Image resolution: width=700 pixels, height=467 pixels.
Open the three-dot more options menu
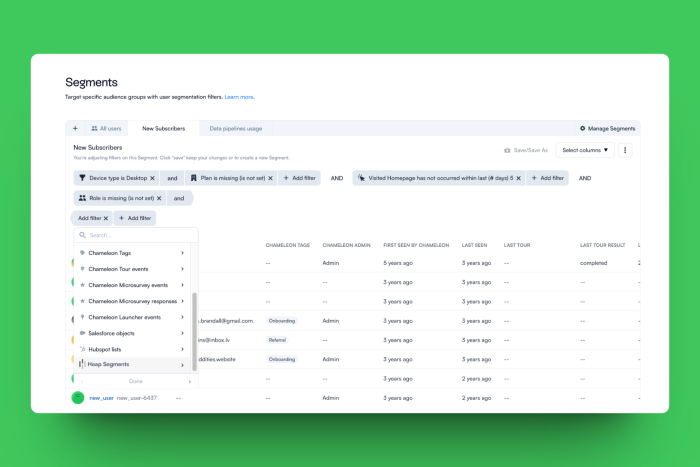tap(626, 150)
